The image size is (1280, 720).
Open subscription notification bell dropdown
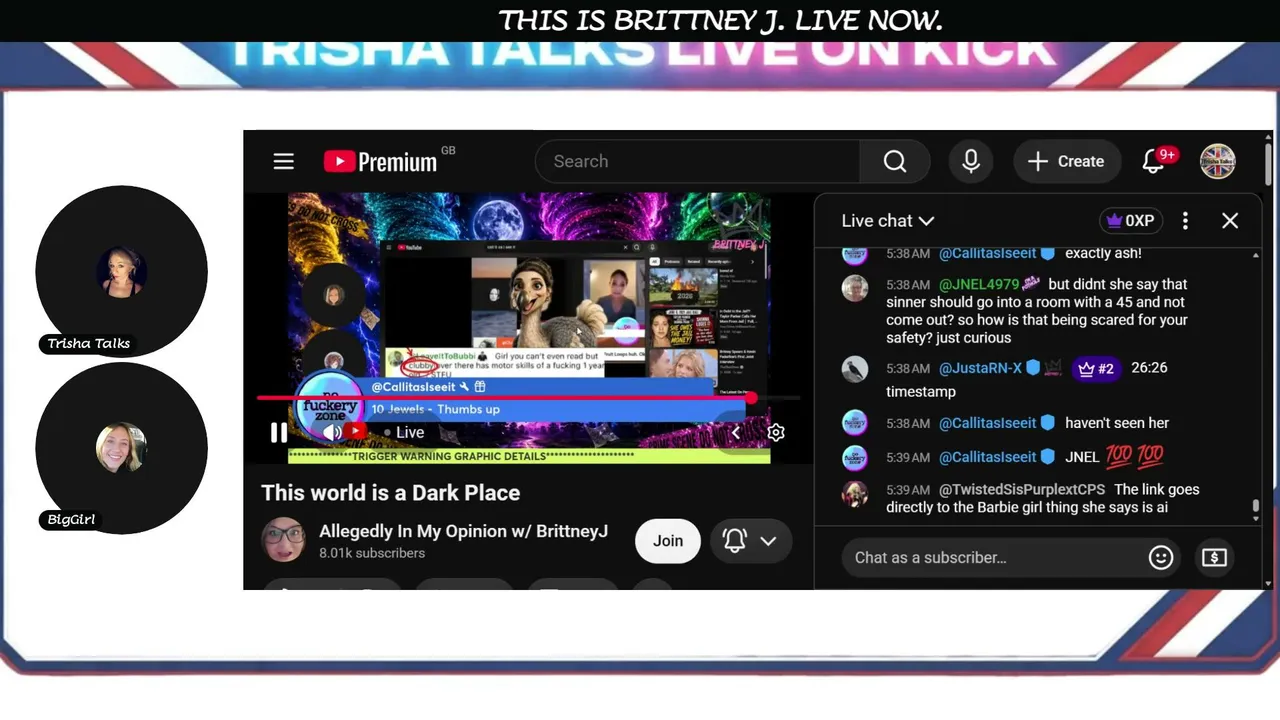[x=750, y=541]
